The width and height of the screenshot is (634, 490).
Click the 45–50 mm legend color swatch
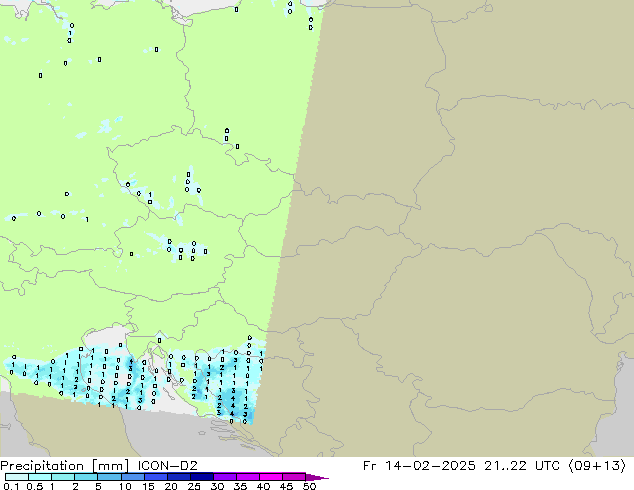294,477
